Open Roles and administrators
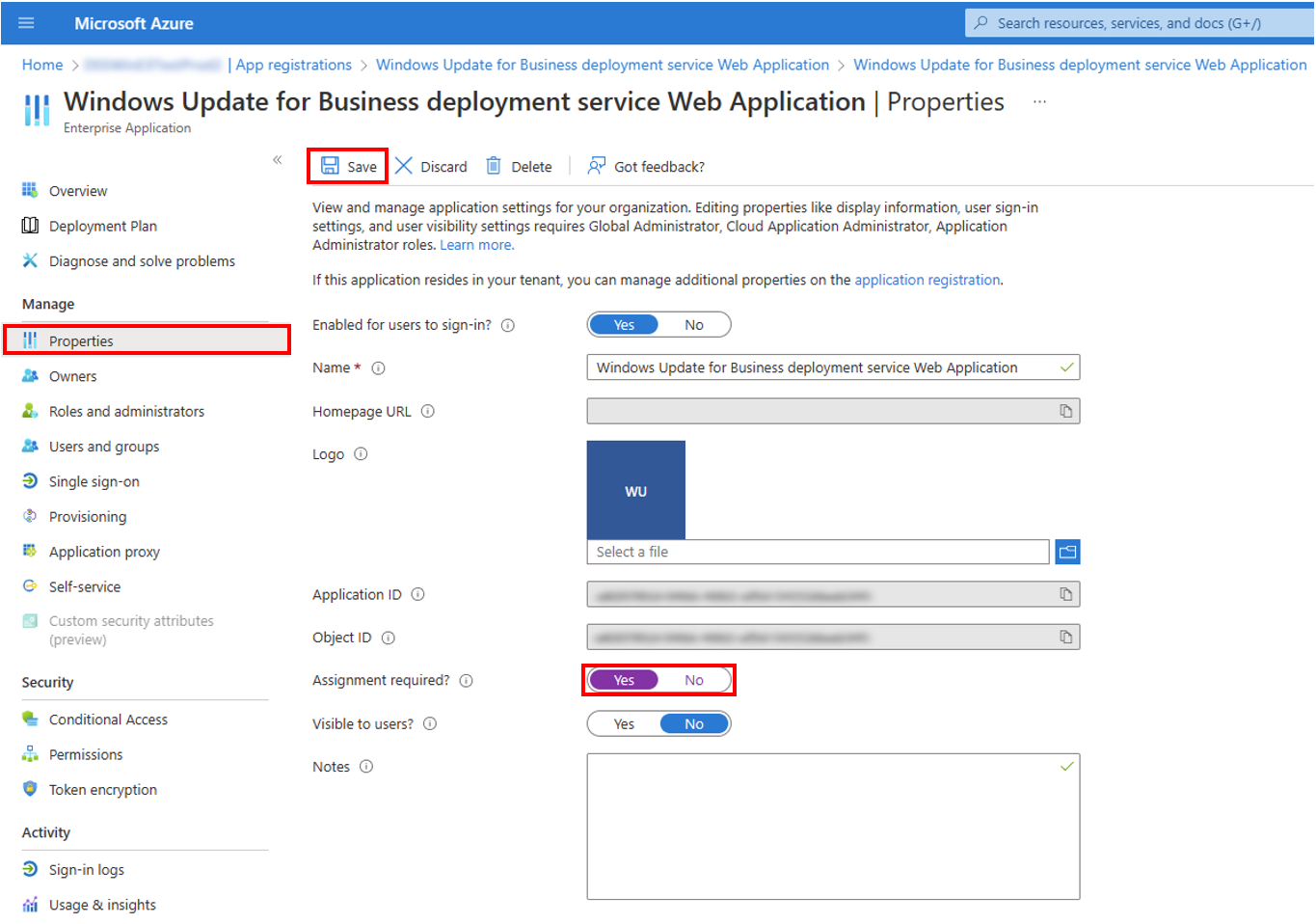Image resolution: width=1316 pixels, height=924 pixels. (x=126, y=411)
